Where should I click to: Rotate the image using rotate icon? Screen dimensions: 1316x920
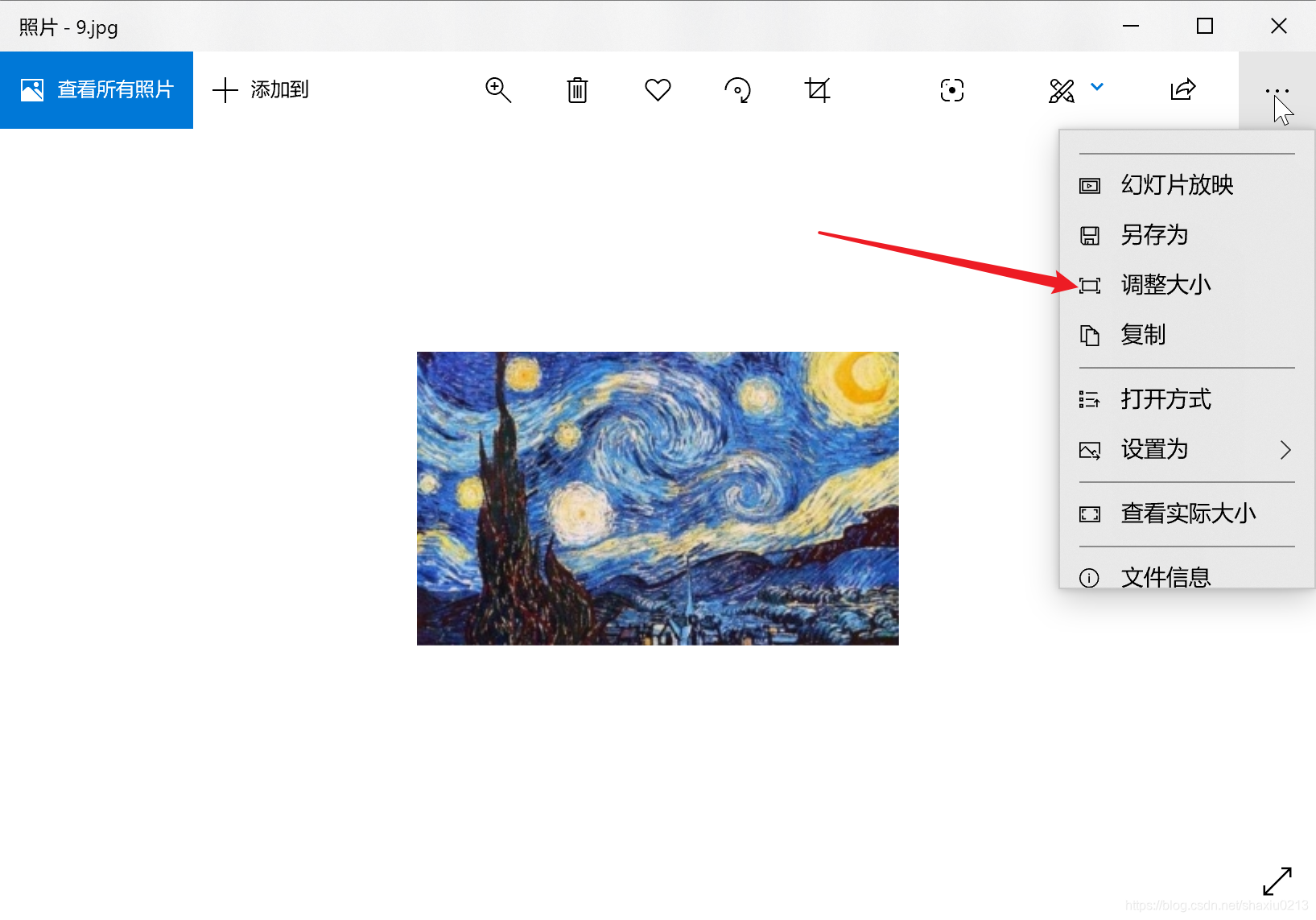[737, 90]
